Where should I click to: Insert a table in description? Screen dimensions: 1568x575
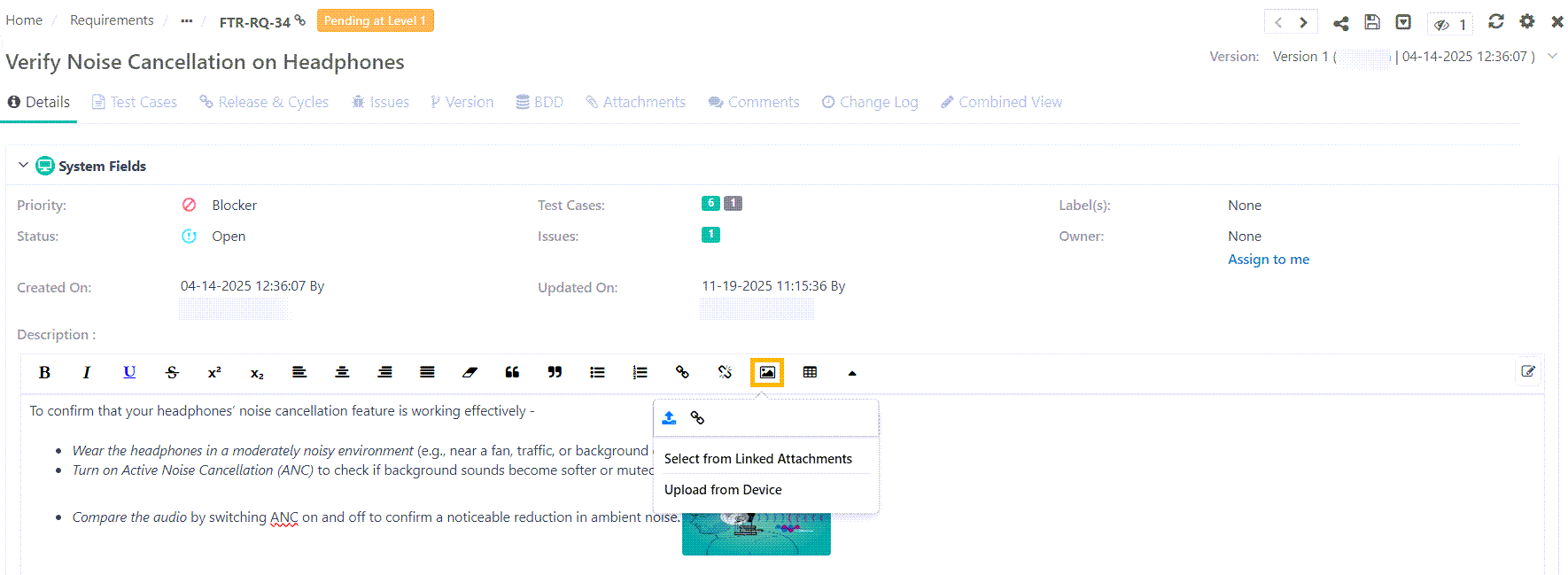click(x=810, y=372)
